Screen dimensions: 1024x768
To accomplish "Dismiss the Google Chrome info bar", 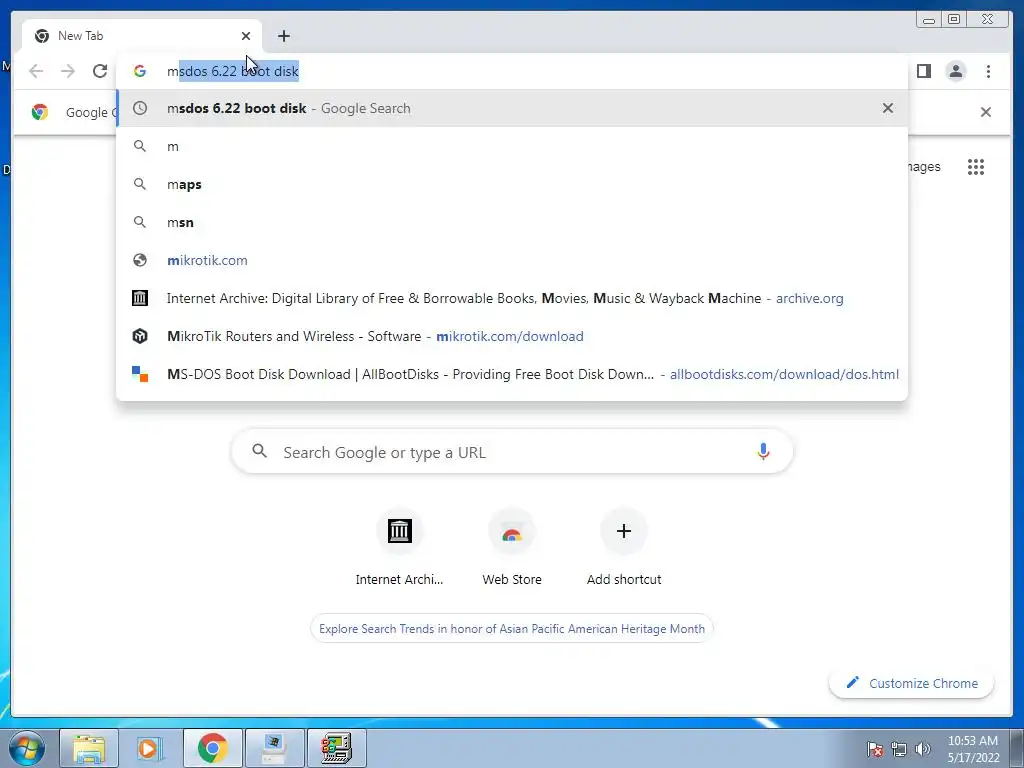I will [985, 112].
